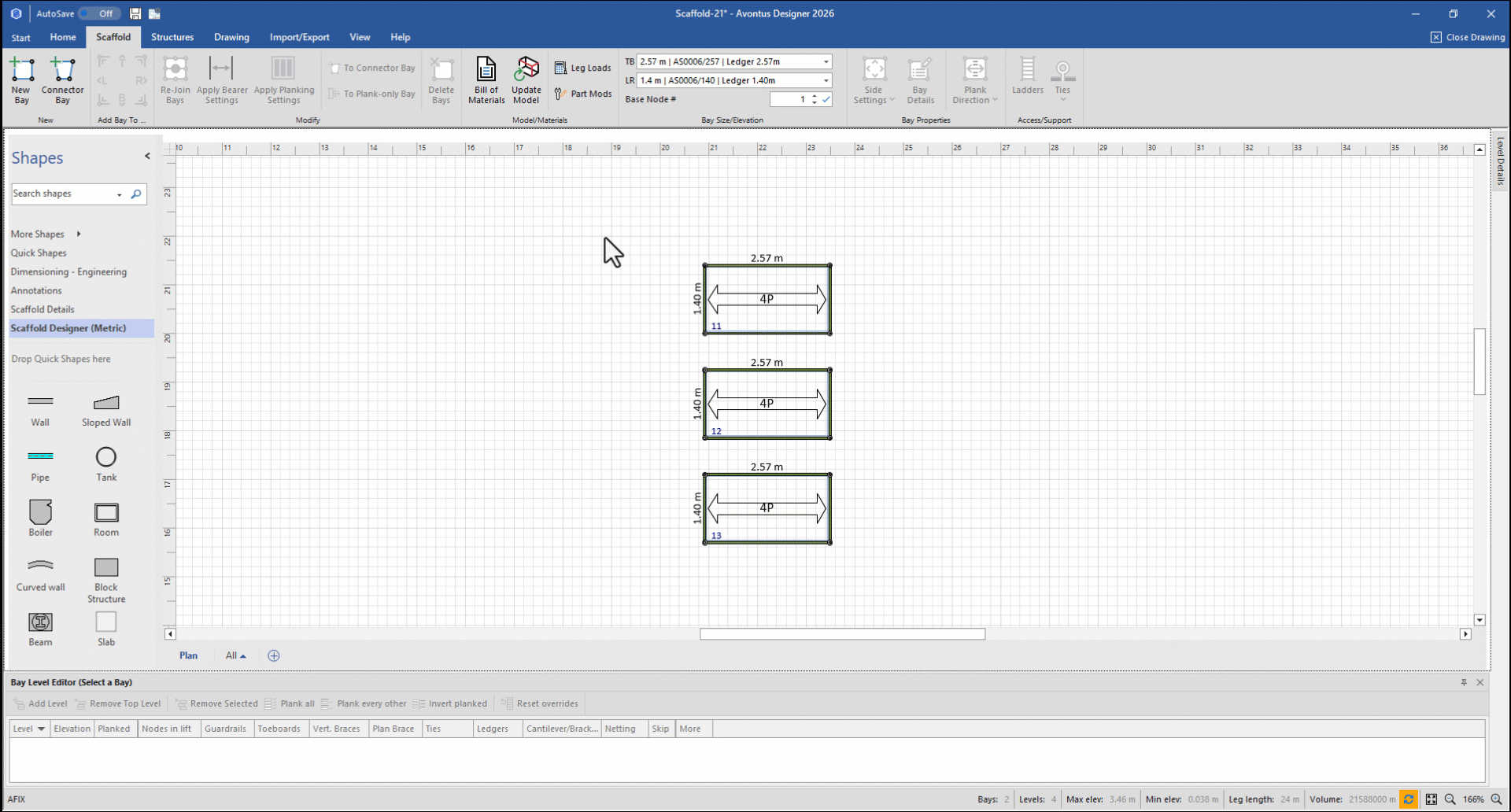The height and width of the screenshot is (812, 1511).
Task: Switch to the Structures ribbon tab
Action: 172,37
